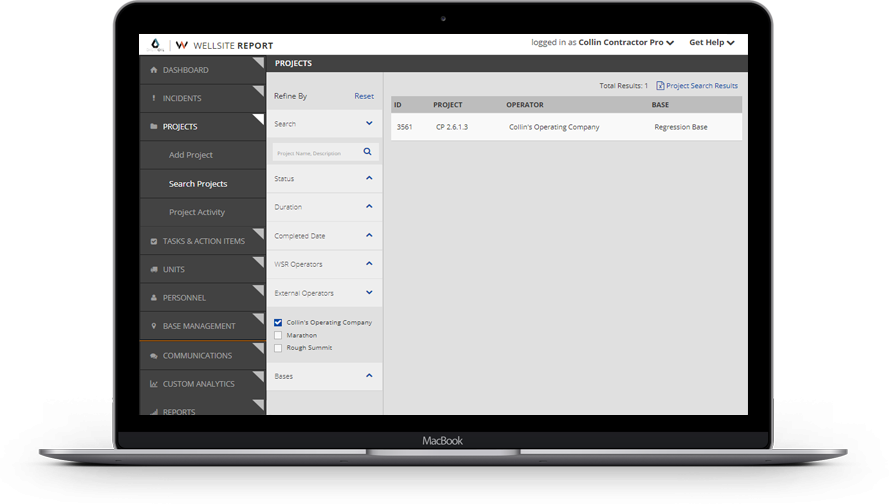Open Base Management in the sidebar

click(x=202, y=326)
